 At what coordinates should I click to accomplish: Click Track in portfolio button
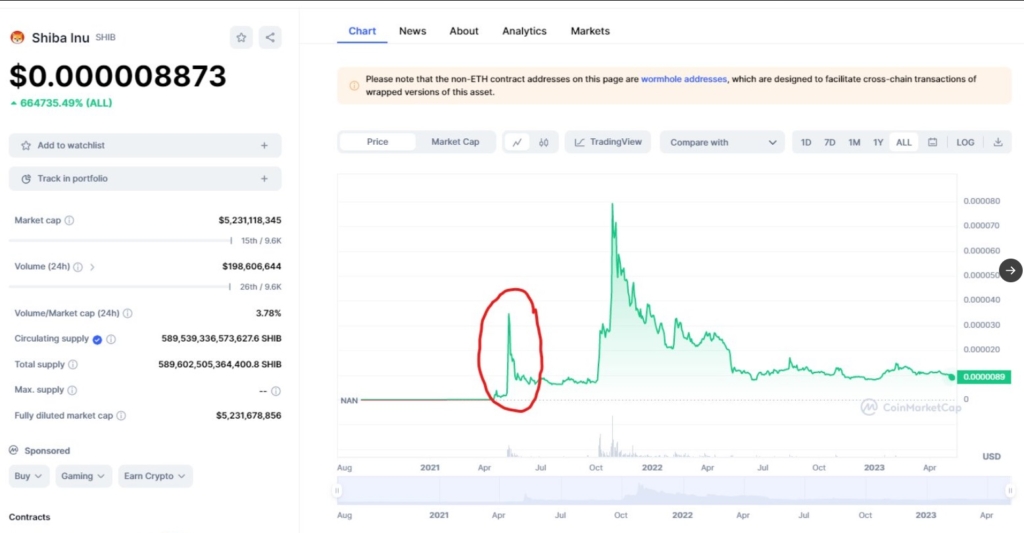click(x=145, y=178)
